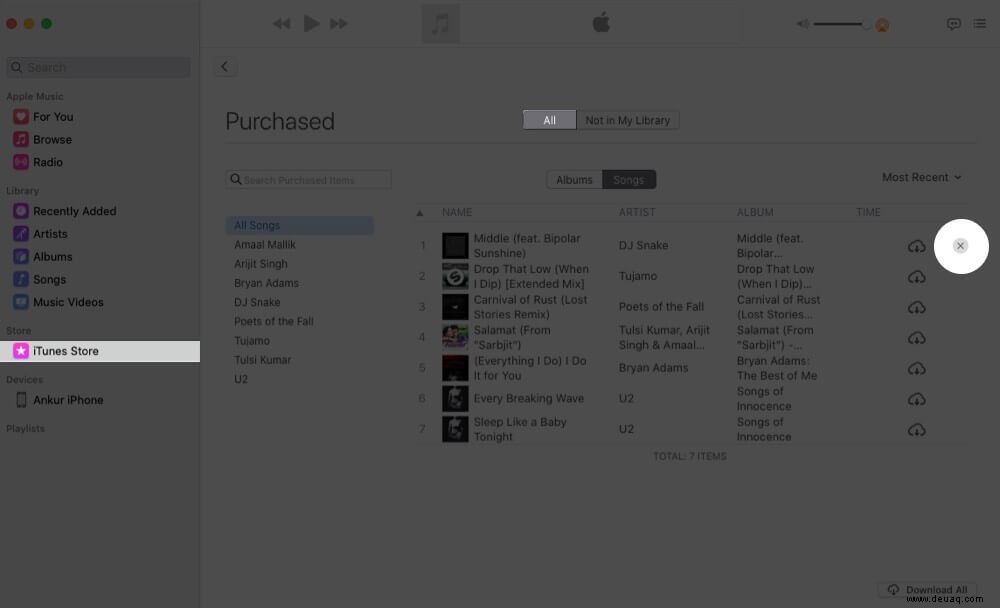This screenshot has height=608, width=1000.
Task: Select Tulsi Kumar in artist list
Action: click(x=262, y=359)
